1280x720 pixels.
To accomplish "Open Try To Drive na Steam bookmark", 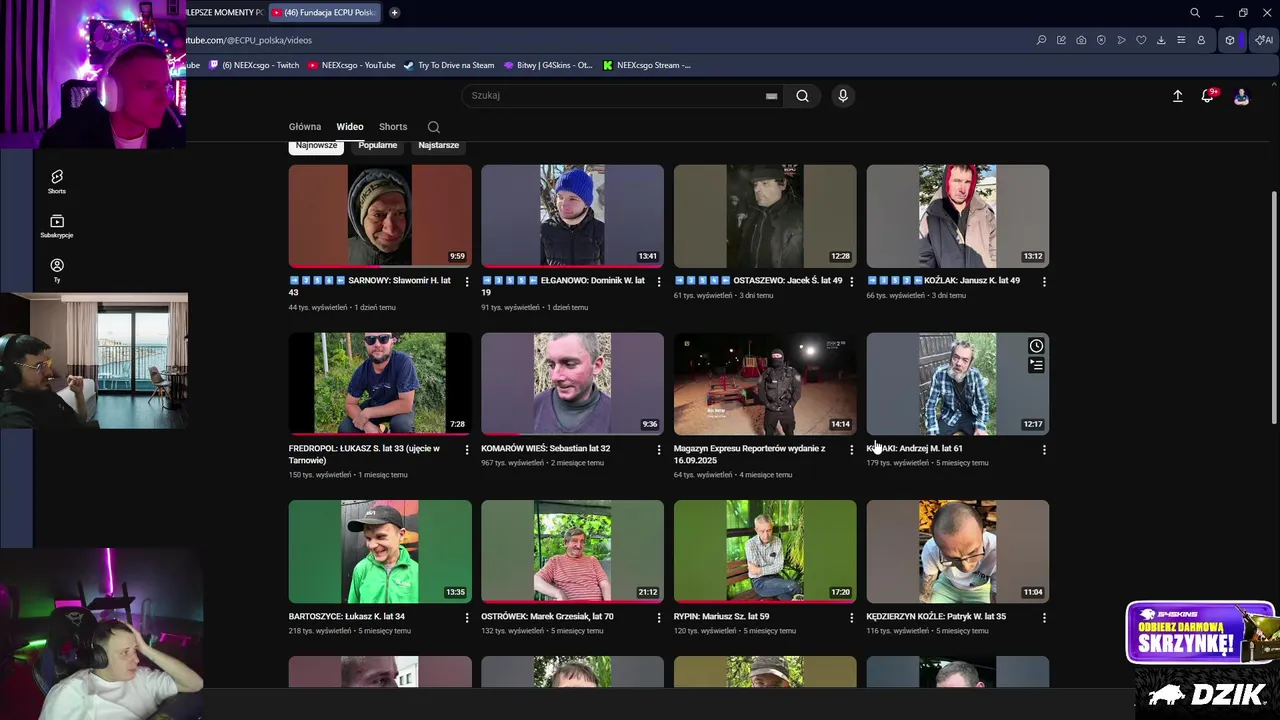I will [x=449, y=65].
